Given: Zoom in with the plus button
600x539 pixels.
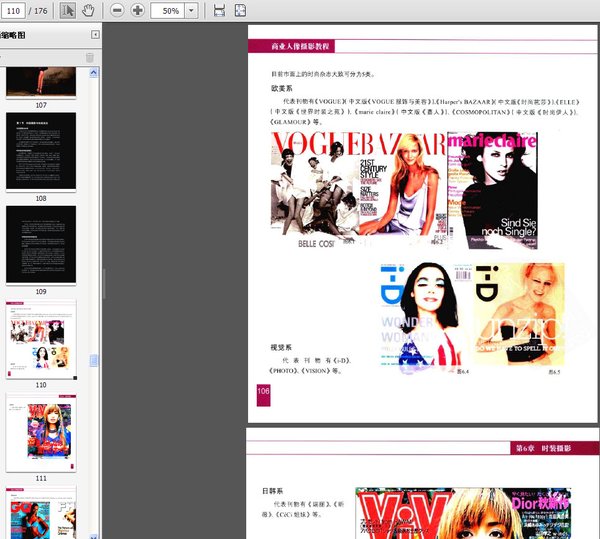Looking at the screenshot, I should 138,10.
